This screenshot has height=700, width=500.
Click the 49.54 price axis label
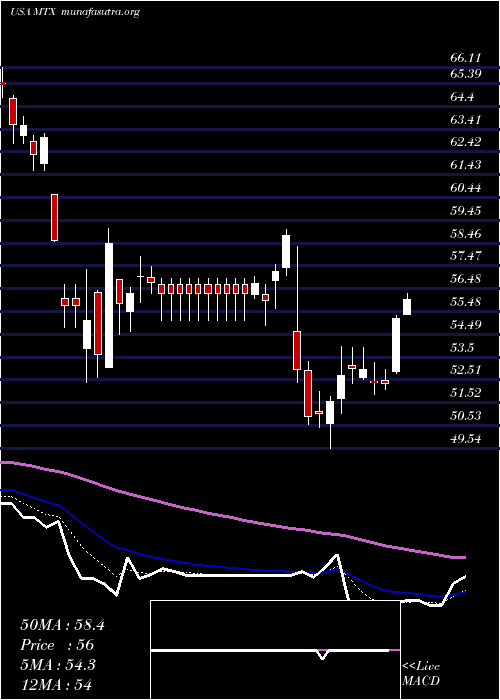[x=466, y=438]
